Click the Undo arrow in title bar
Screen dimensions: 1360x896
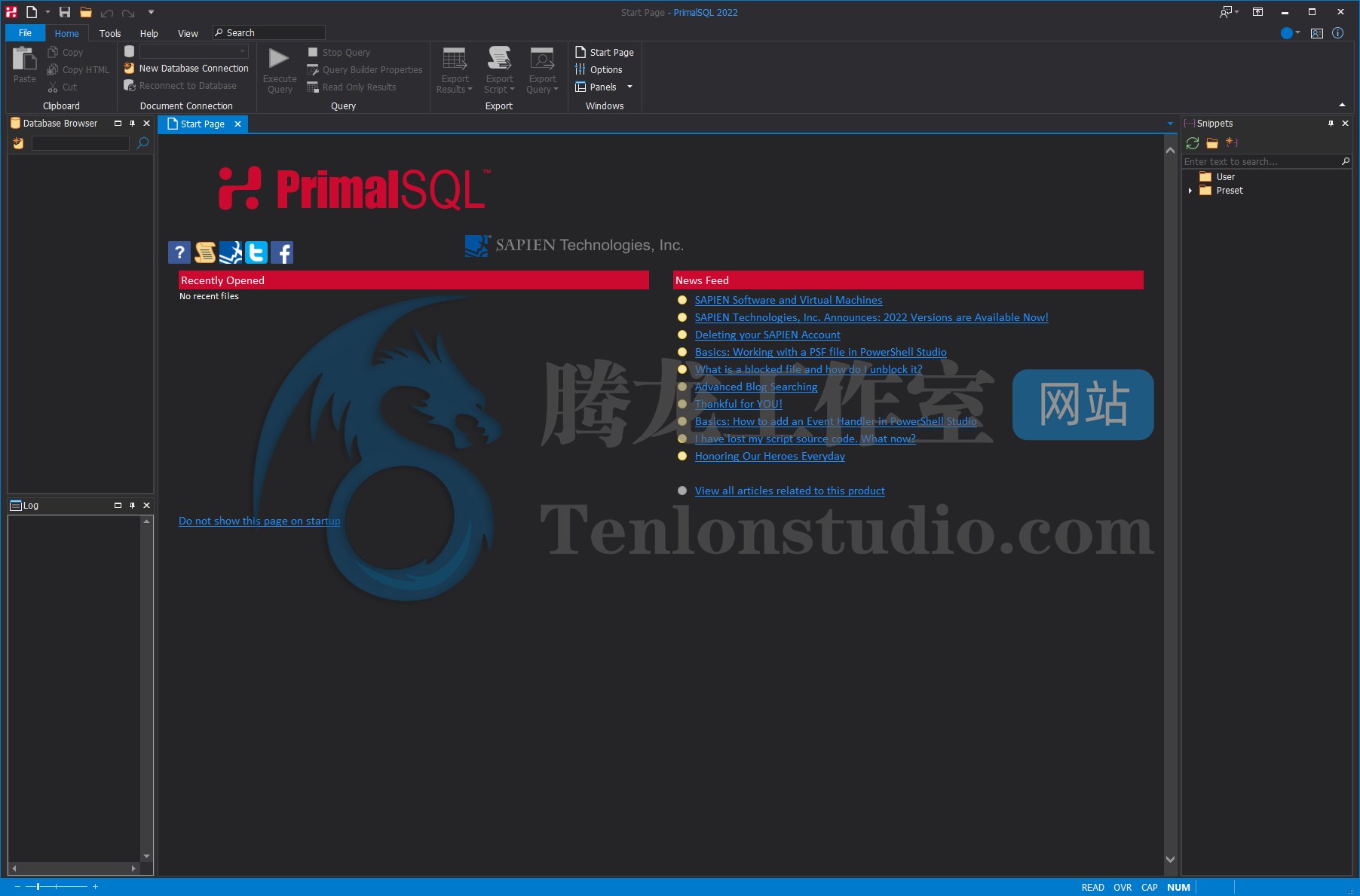[107, 13]
